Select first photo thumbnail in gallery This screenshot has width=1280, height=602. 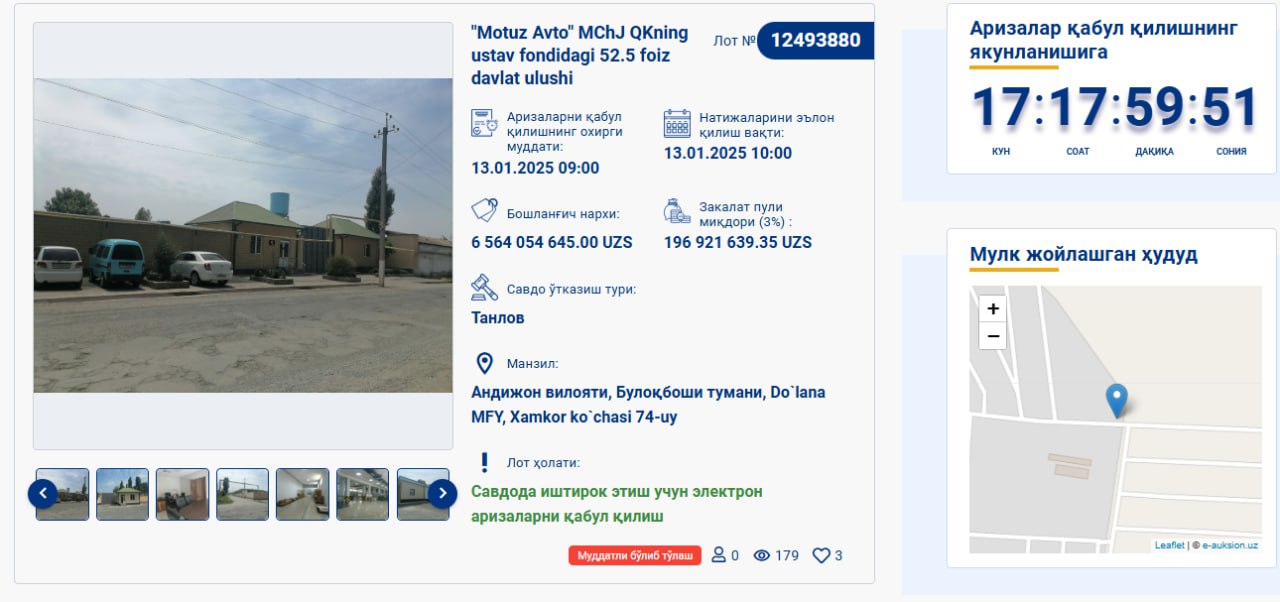tap(63, 494)
